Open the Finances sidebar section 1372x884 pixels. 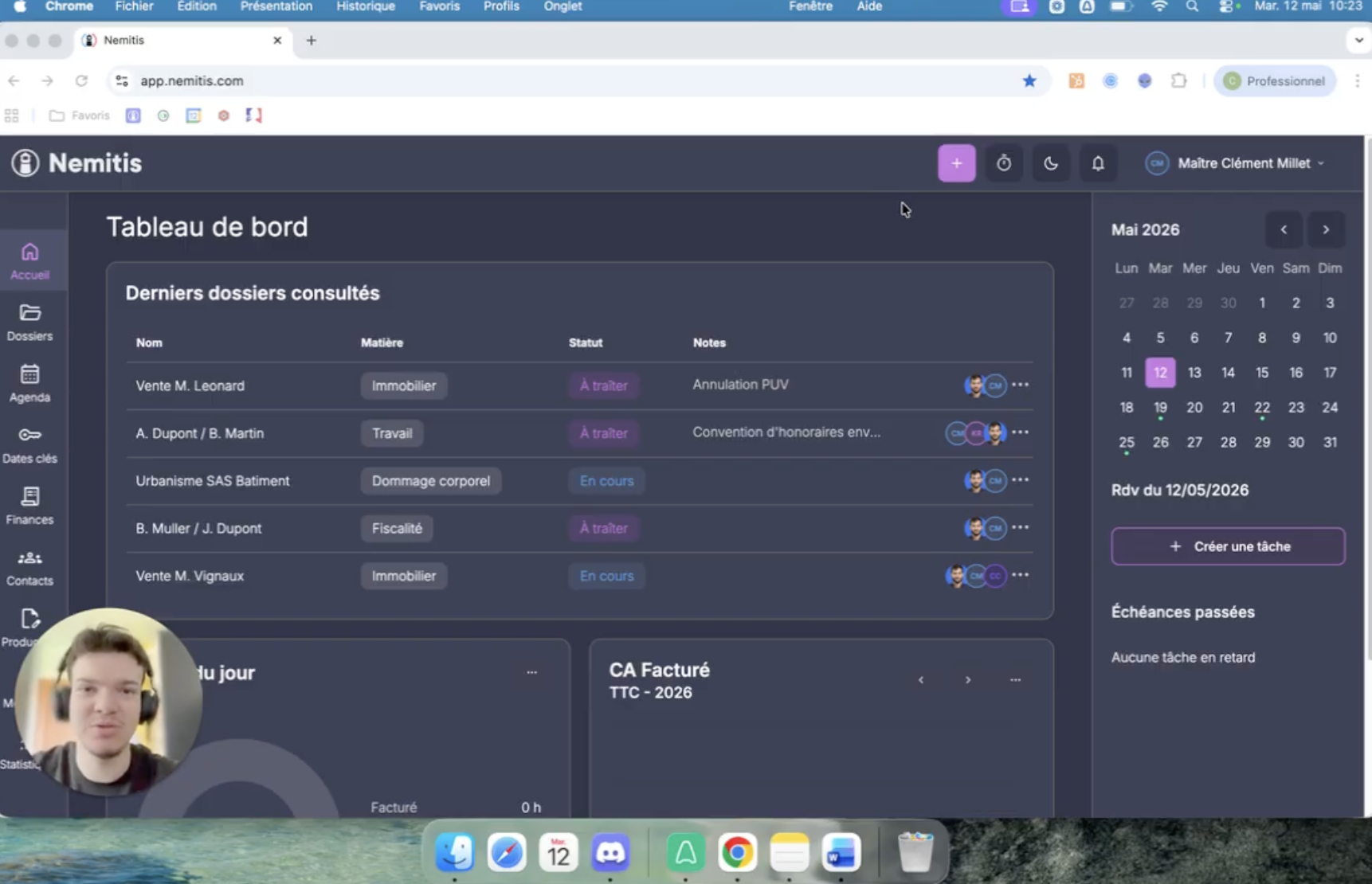tap(29, 507)
